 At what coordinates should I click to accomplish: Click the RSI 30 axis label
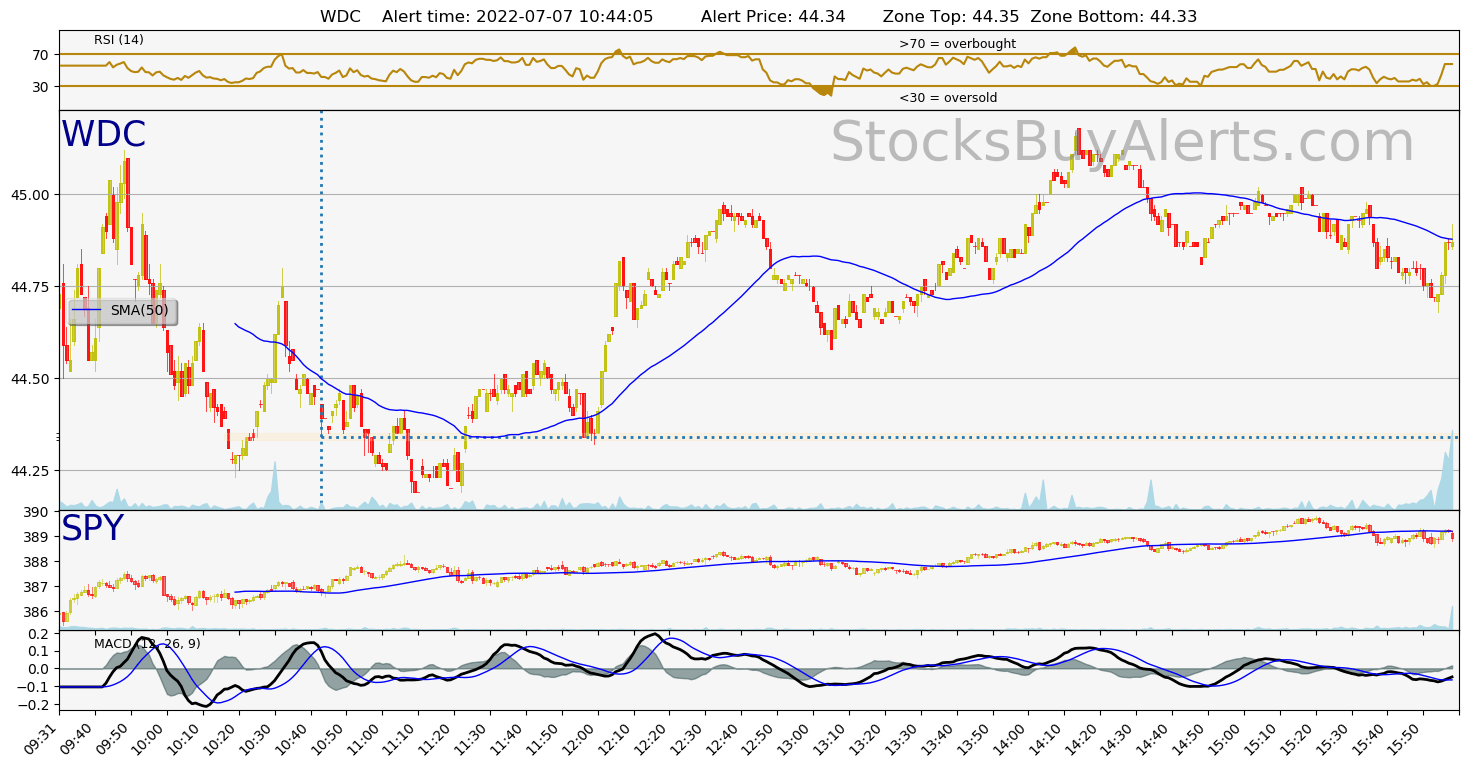click(x=41, y=87)
